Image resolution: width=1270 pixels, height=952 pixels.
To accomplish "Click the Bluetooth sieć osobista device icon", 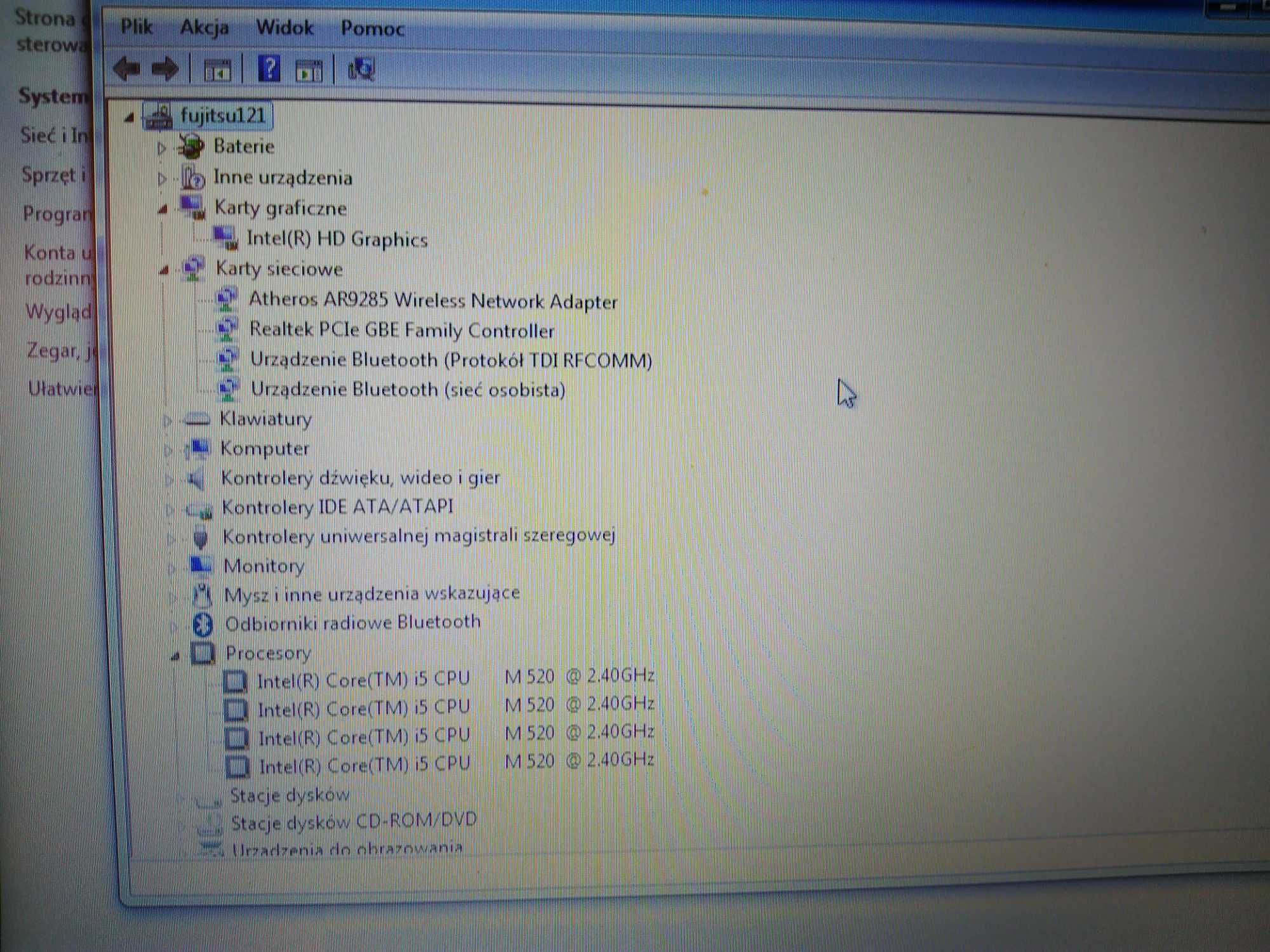I will (229, 388).
